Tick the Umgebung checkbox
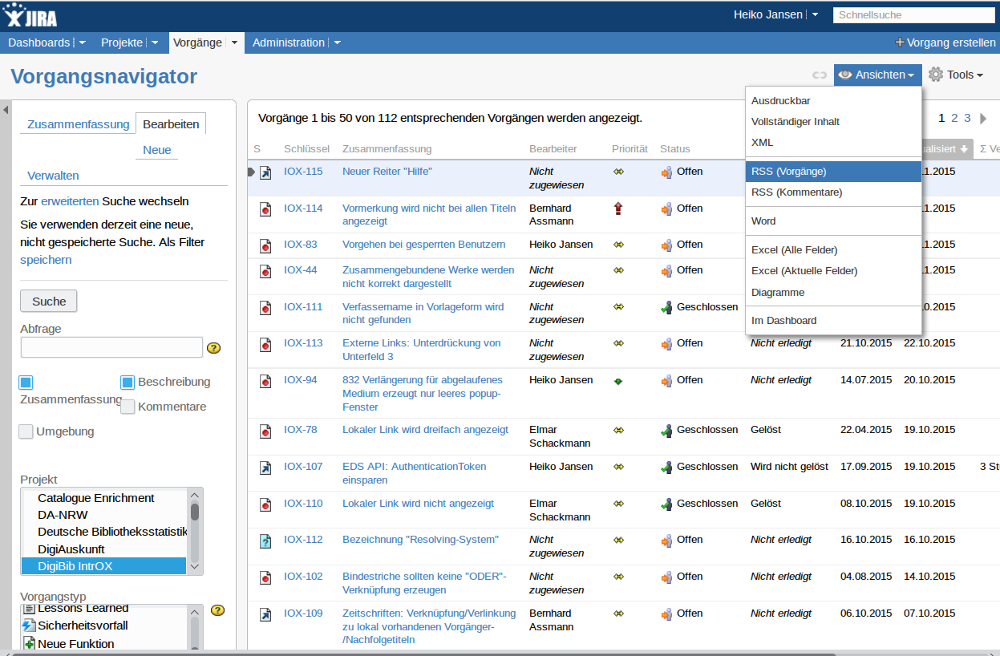1000x656 pixels. coord(26,432)
